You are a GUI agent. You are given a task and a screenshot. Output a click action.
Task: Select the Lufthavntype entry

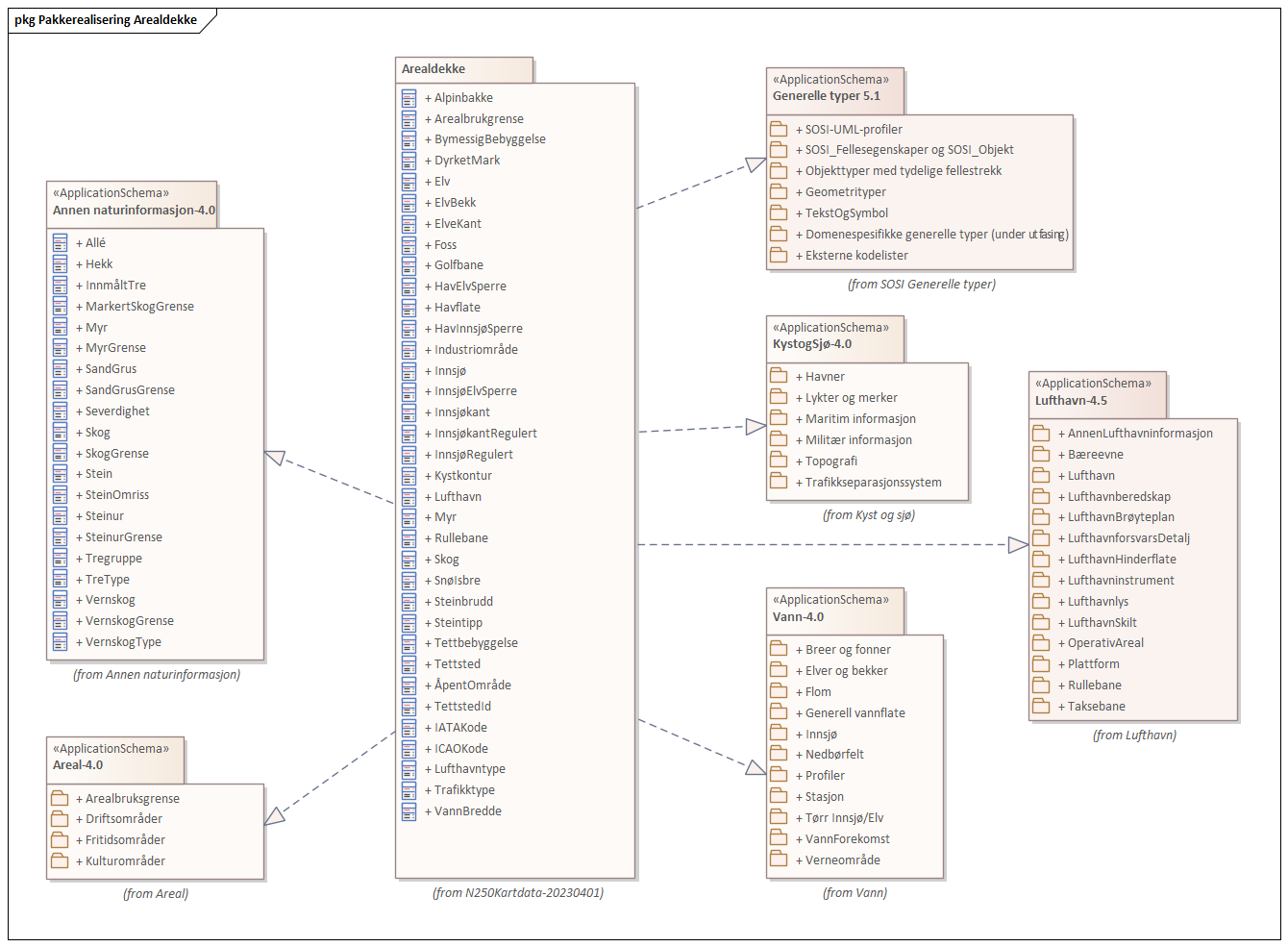465,769
